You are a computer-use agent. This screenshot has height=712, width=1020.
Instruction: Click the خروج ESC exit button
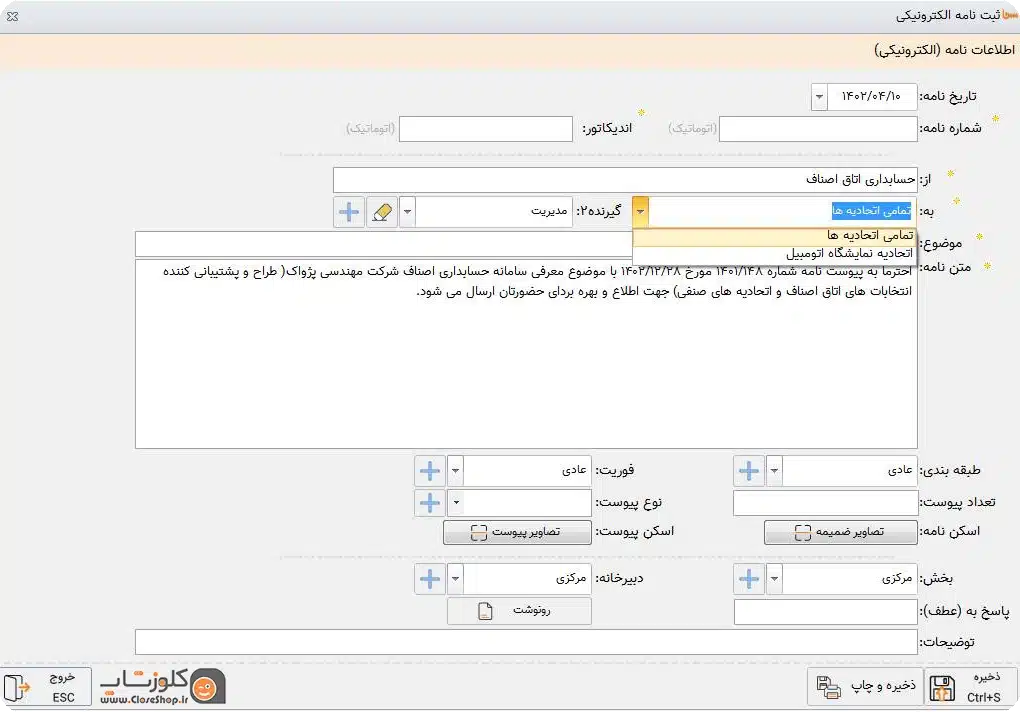(46, 687)
